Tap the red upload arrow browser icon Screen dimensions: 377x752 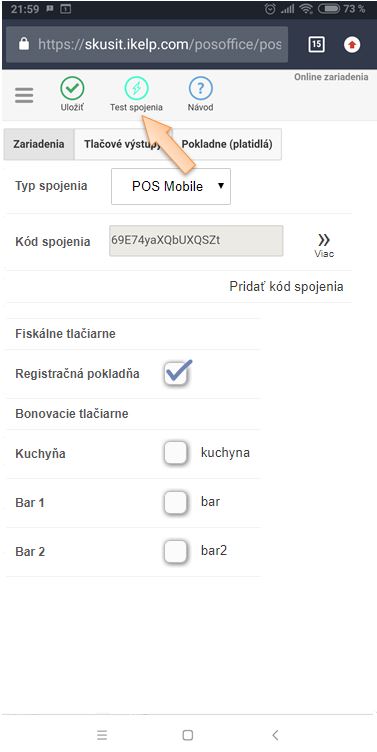point(352,45)
